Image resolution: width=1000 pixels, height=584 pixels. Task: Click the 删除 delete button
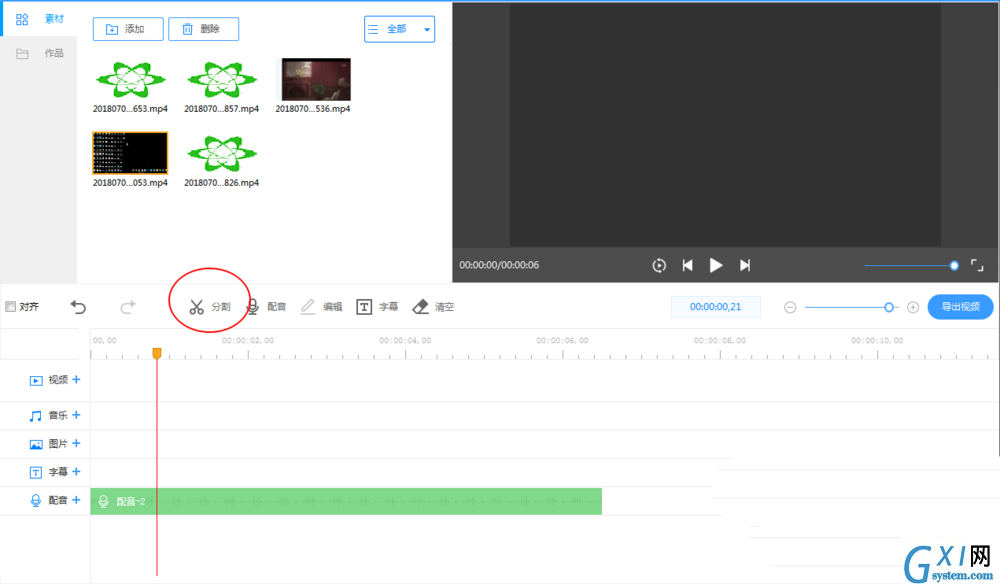pos(203,29)
